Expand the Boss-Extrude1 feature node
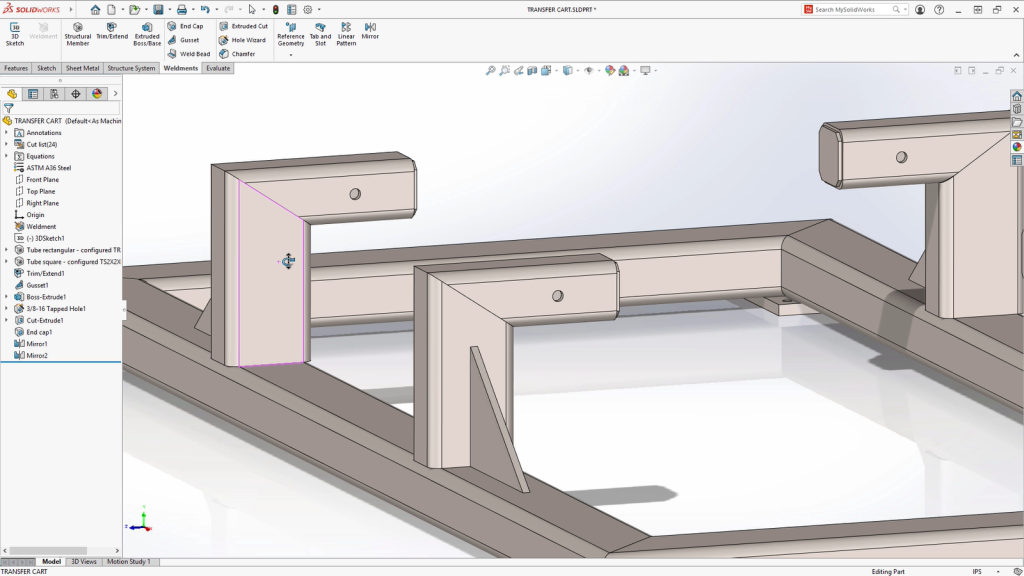This screenshot has height=576, width=1024. click(6, 297)
